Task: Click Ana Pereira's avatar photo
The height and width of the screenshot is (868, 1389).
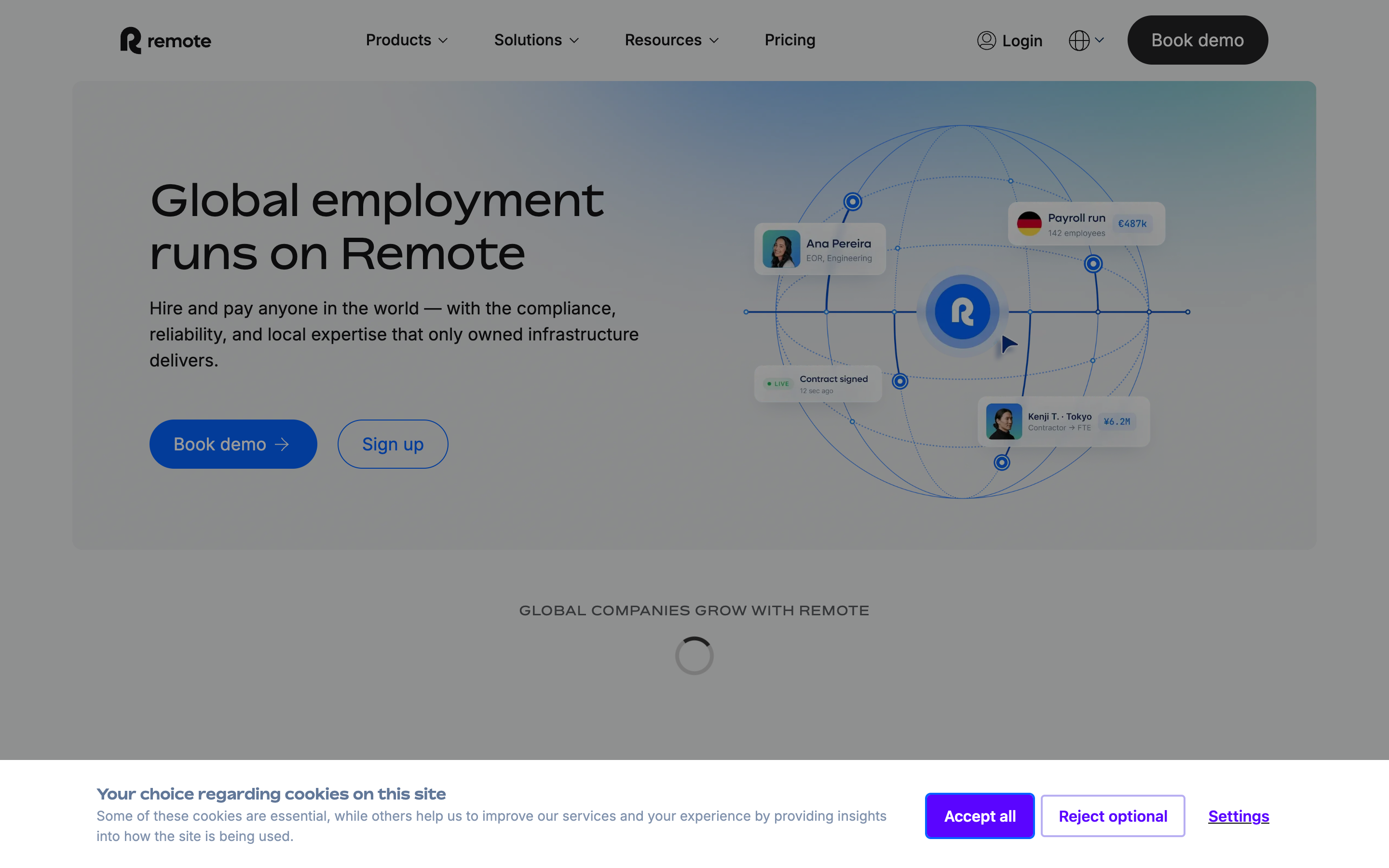Action: [x=781, y=248]
